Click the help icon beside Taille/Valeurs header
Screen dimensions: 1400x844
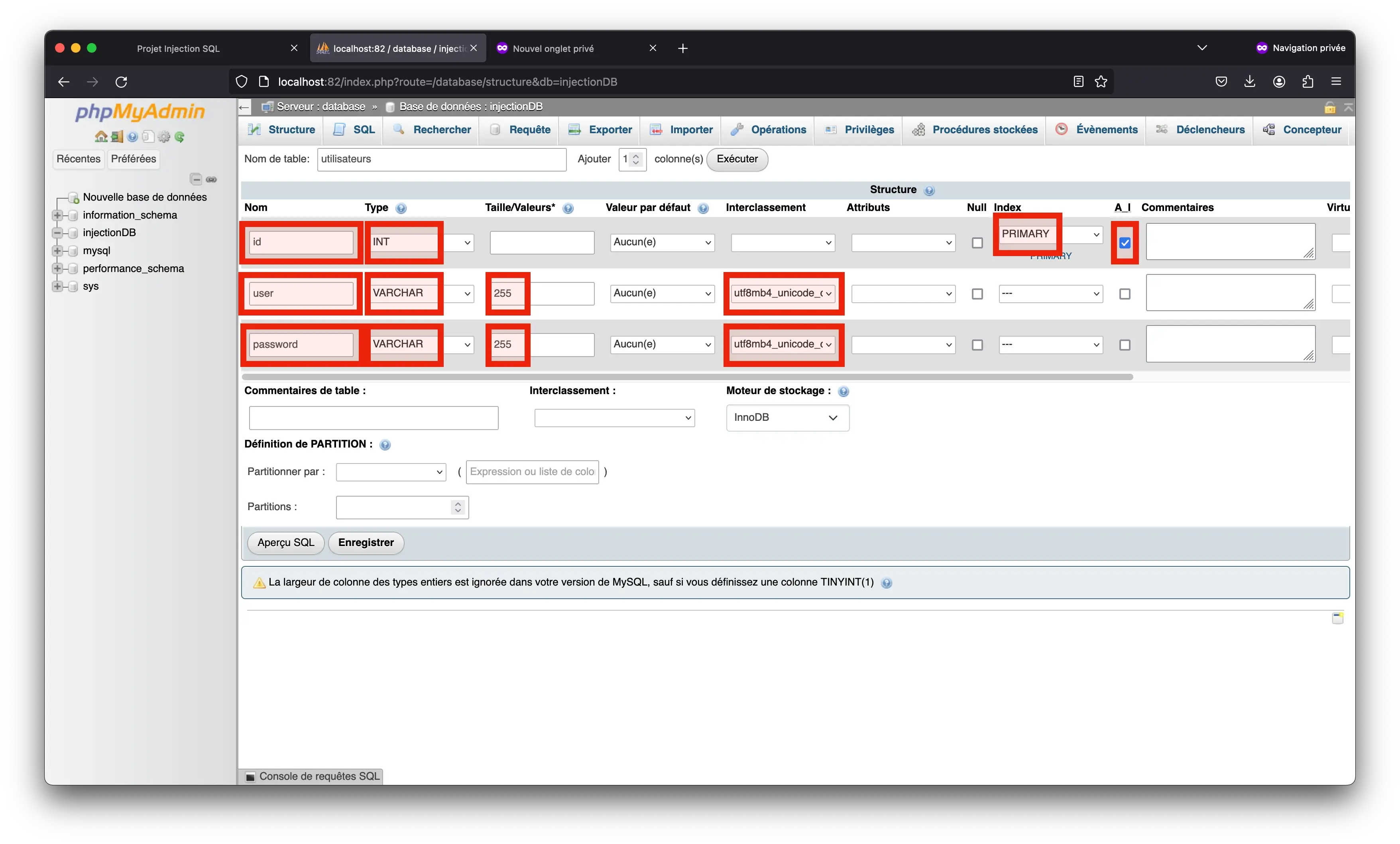[x=568, y=208]
